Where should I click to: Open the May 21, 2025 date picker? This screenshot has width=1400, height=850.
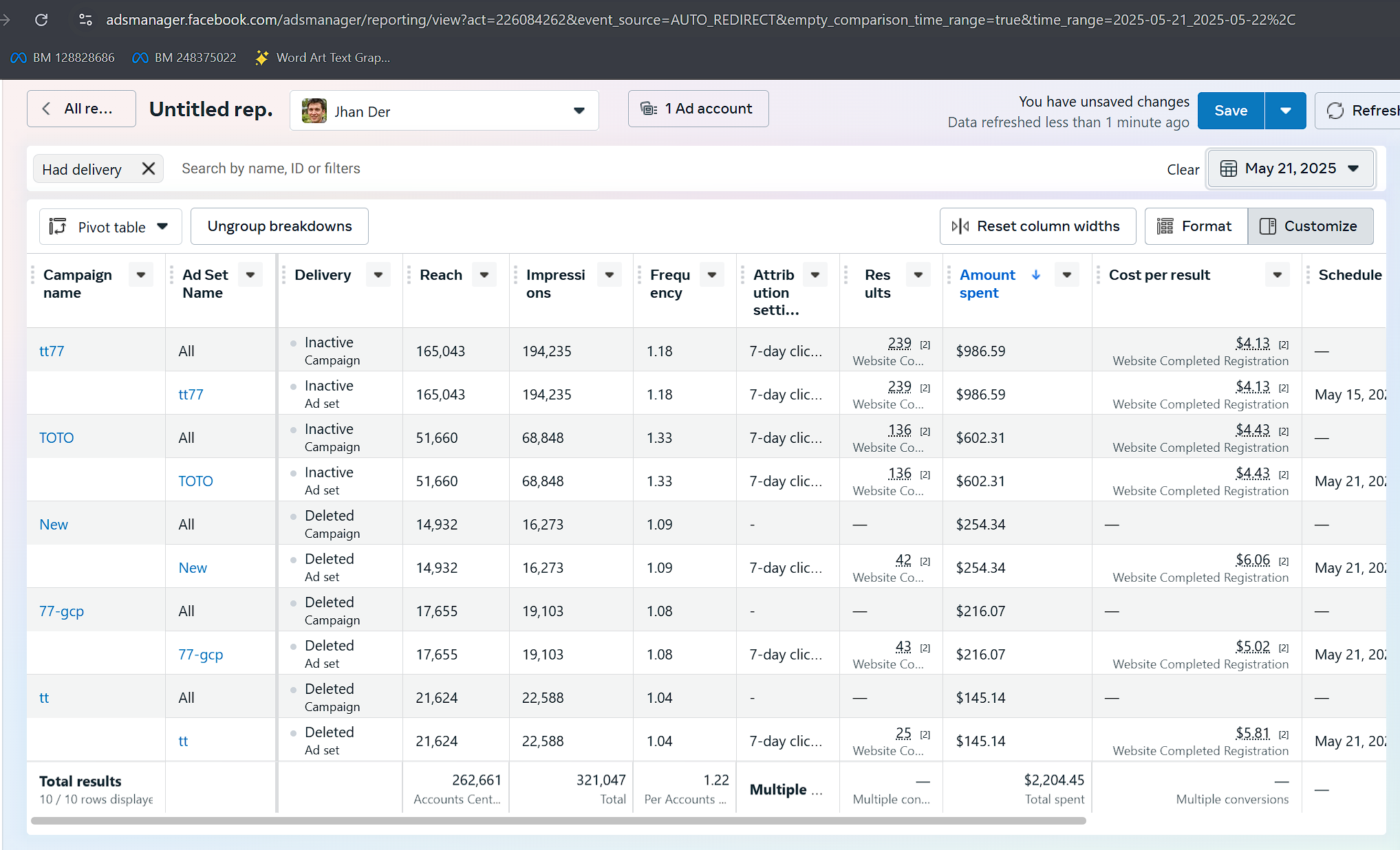pyautogui.click(x=1291, y=169)
